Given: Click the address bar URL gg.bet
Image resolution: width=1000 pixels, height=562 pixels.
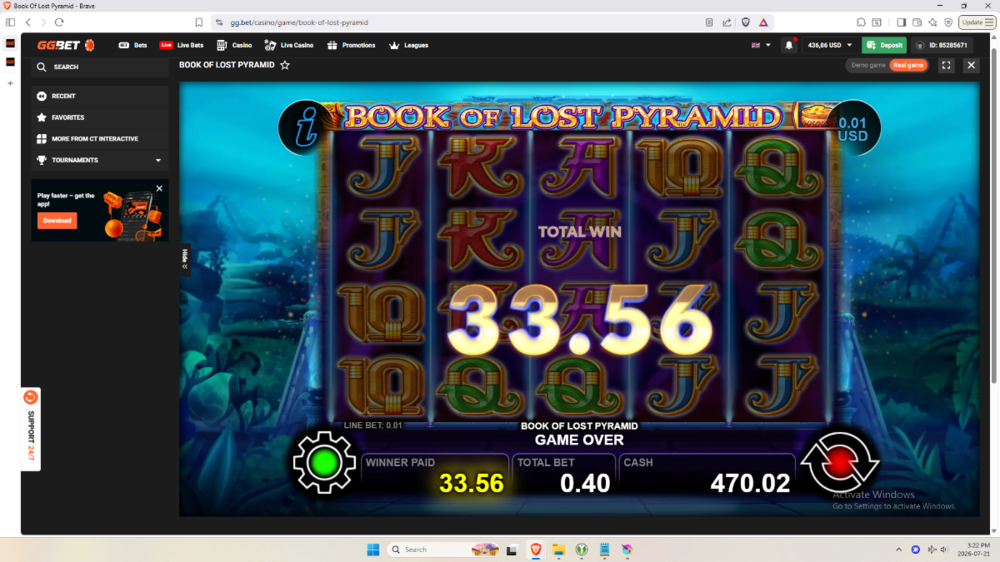Looking at the screenshot, I should pyautogui.click(x=299, y=22).
